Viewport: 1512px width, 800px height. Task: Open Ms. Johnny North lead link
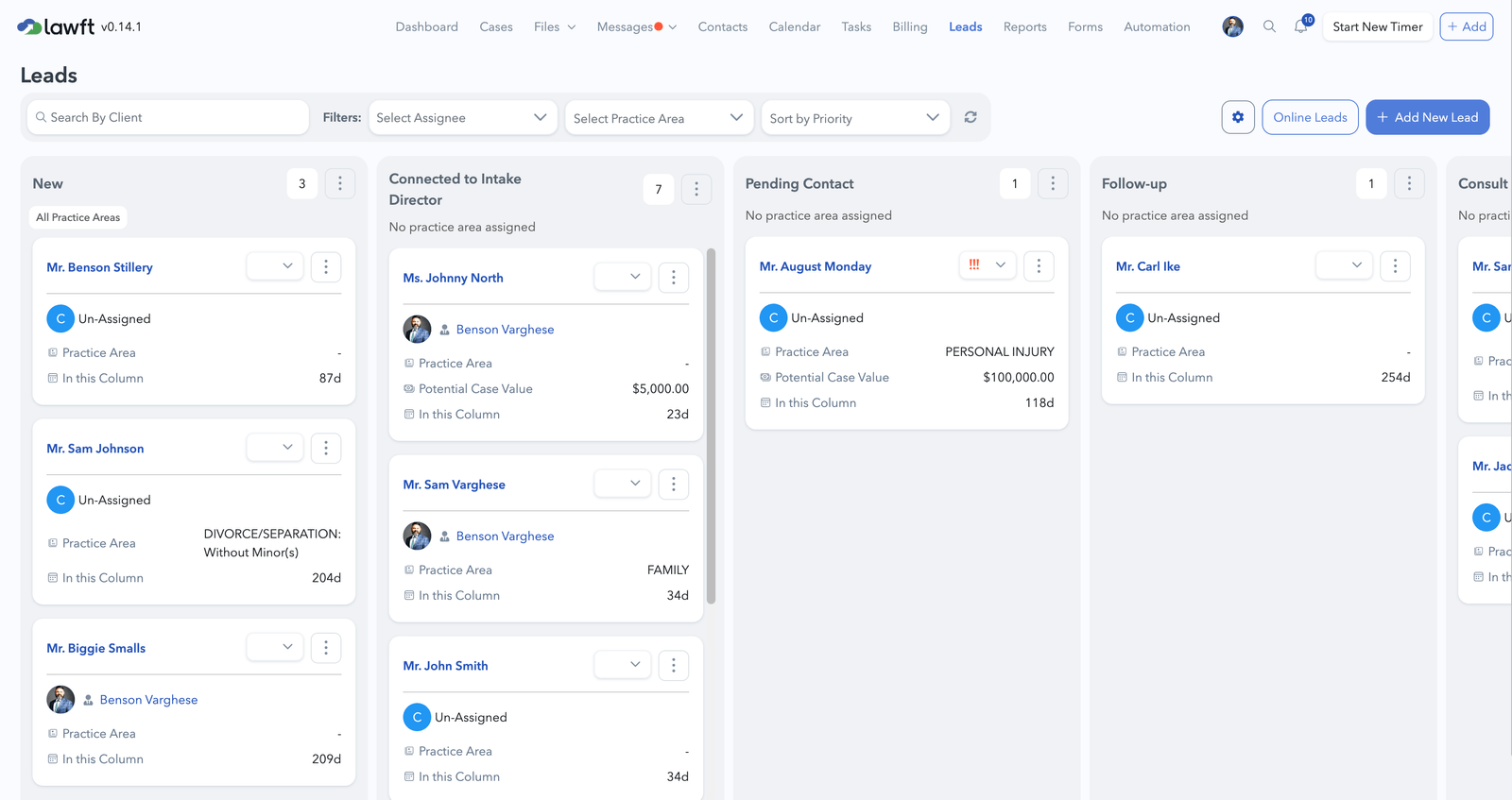point(453,278)
